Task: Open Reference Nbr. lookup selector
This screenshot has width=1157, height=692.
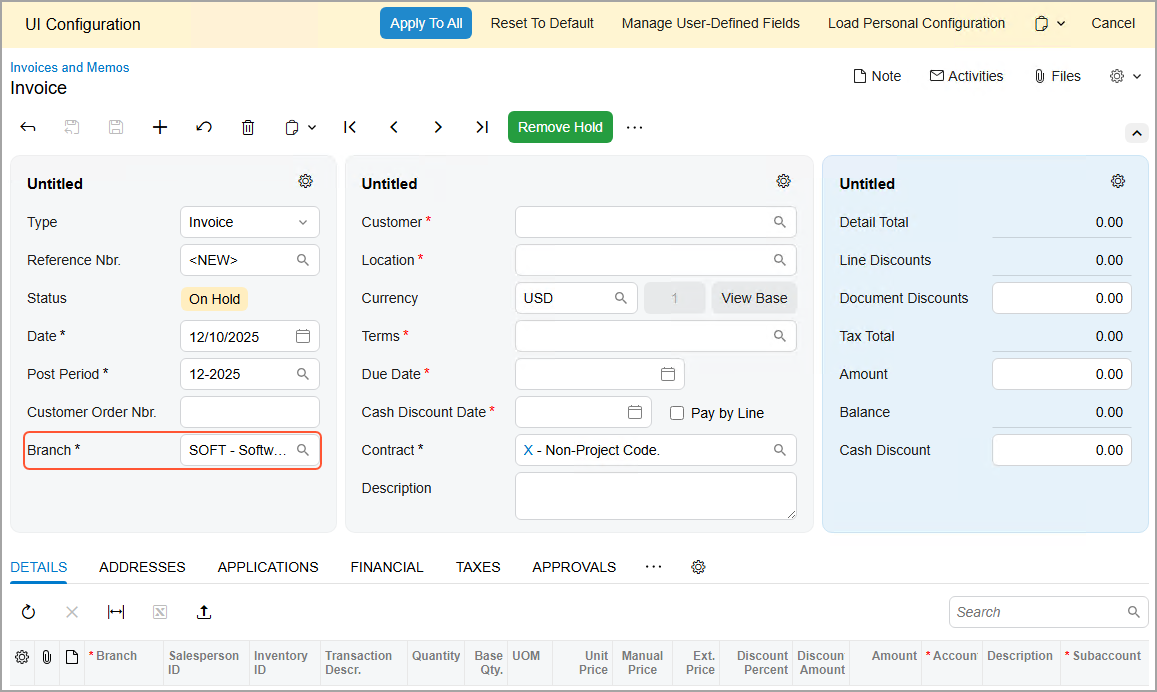Action: (303, 260)
